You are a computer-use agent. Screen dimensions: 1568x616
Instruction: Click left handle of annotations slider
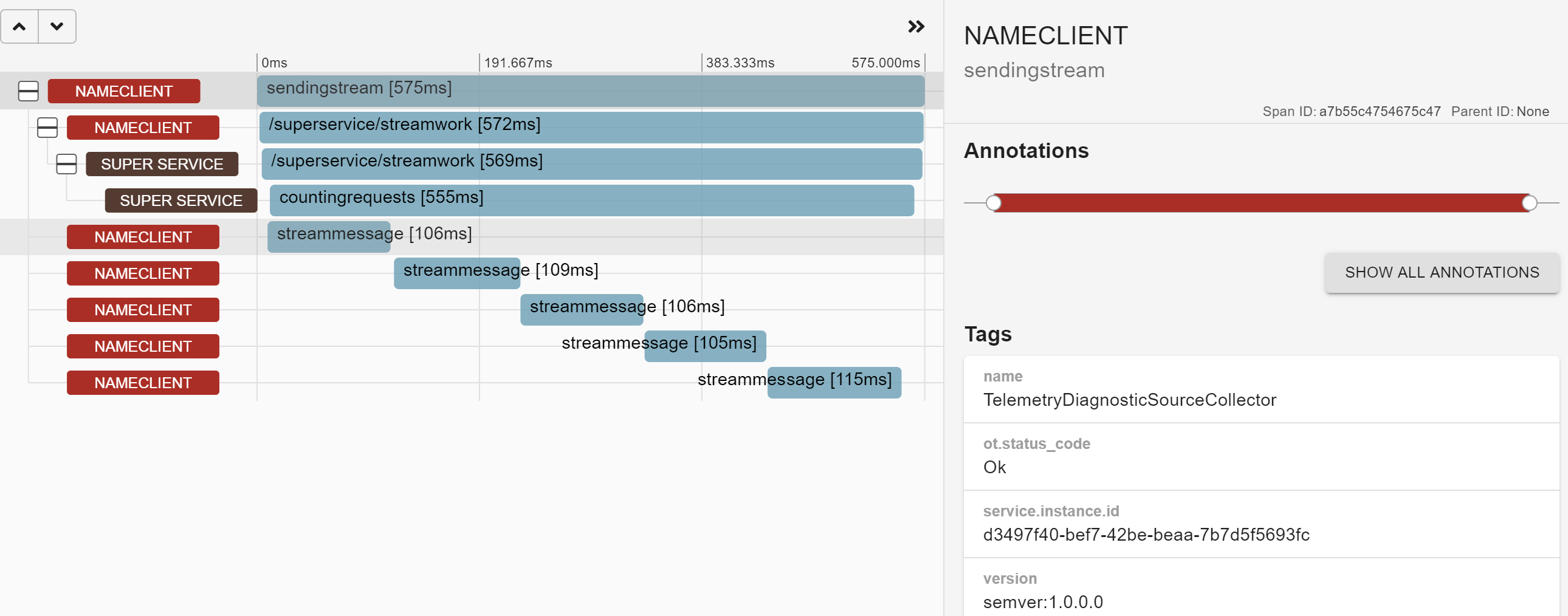click(x=994, y=203)
